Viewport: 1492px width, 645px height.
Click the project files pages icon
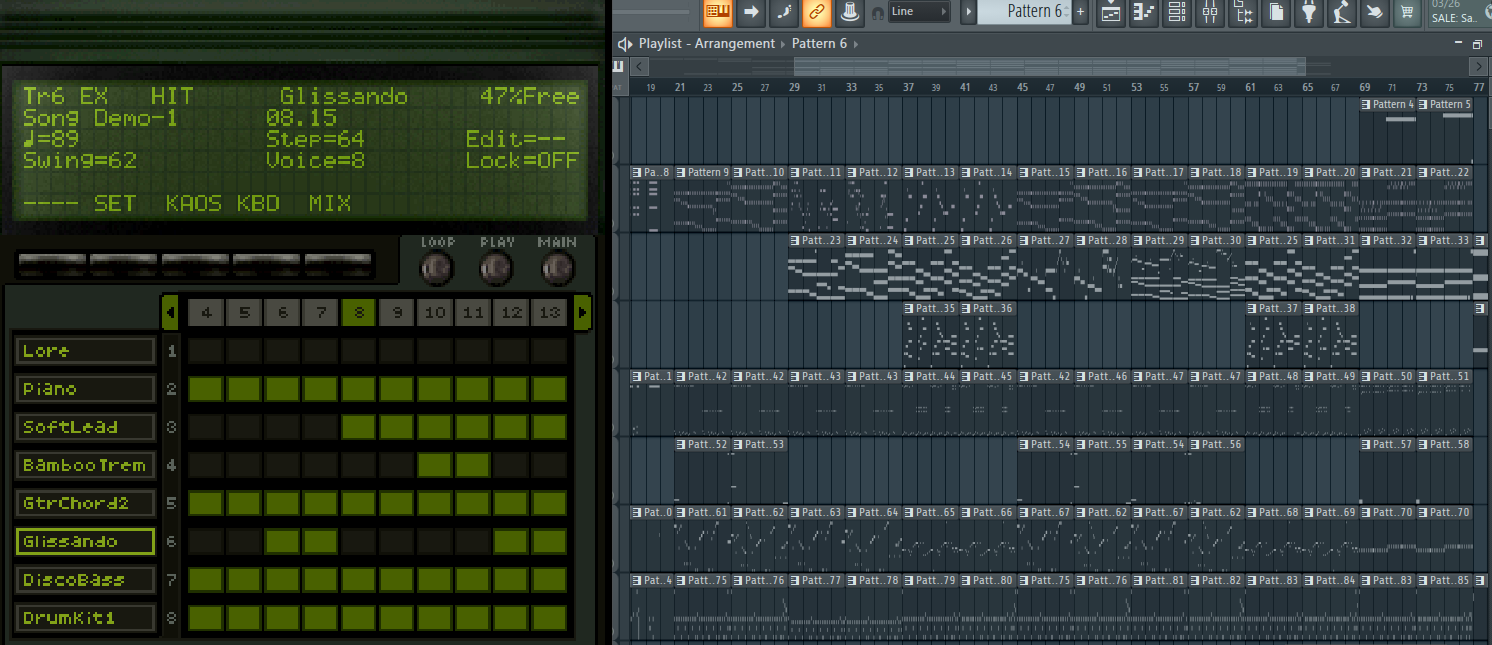1276,12
